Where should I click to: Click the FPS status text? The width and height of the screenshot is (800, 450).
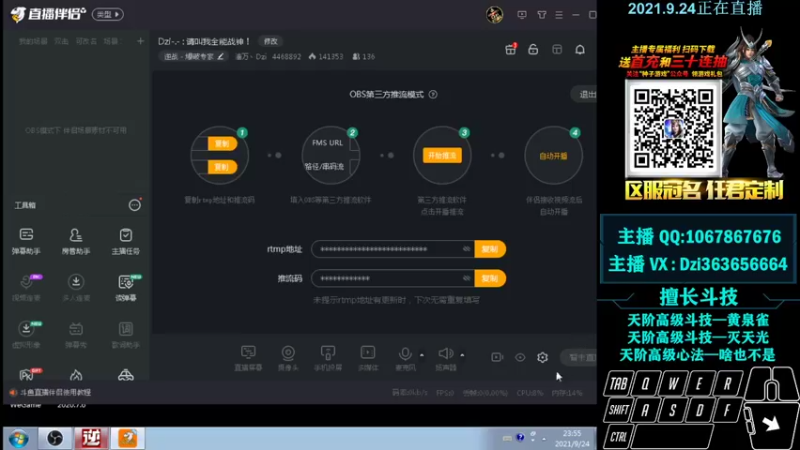pyautogui.click(x=445, y=393)
